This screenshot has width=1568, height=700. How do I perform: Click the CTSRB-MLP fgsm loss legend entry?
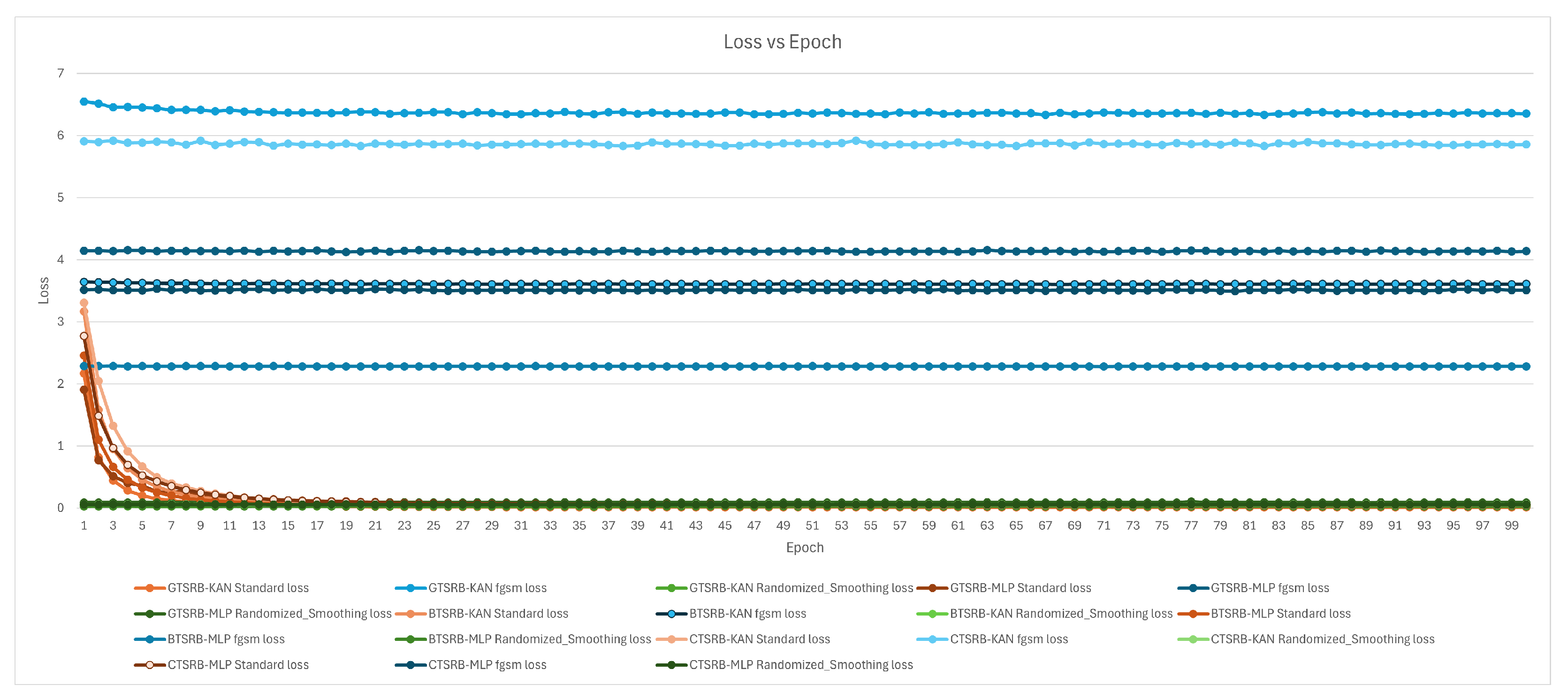tap(487, 665)
